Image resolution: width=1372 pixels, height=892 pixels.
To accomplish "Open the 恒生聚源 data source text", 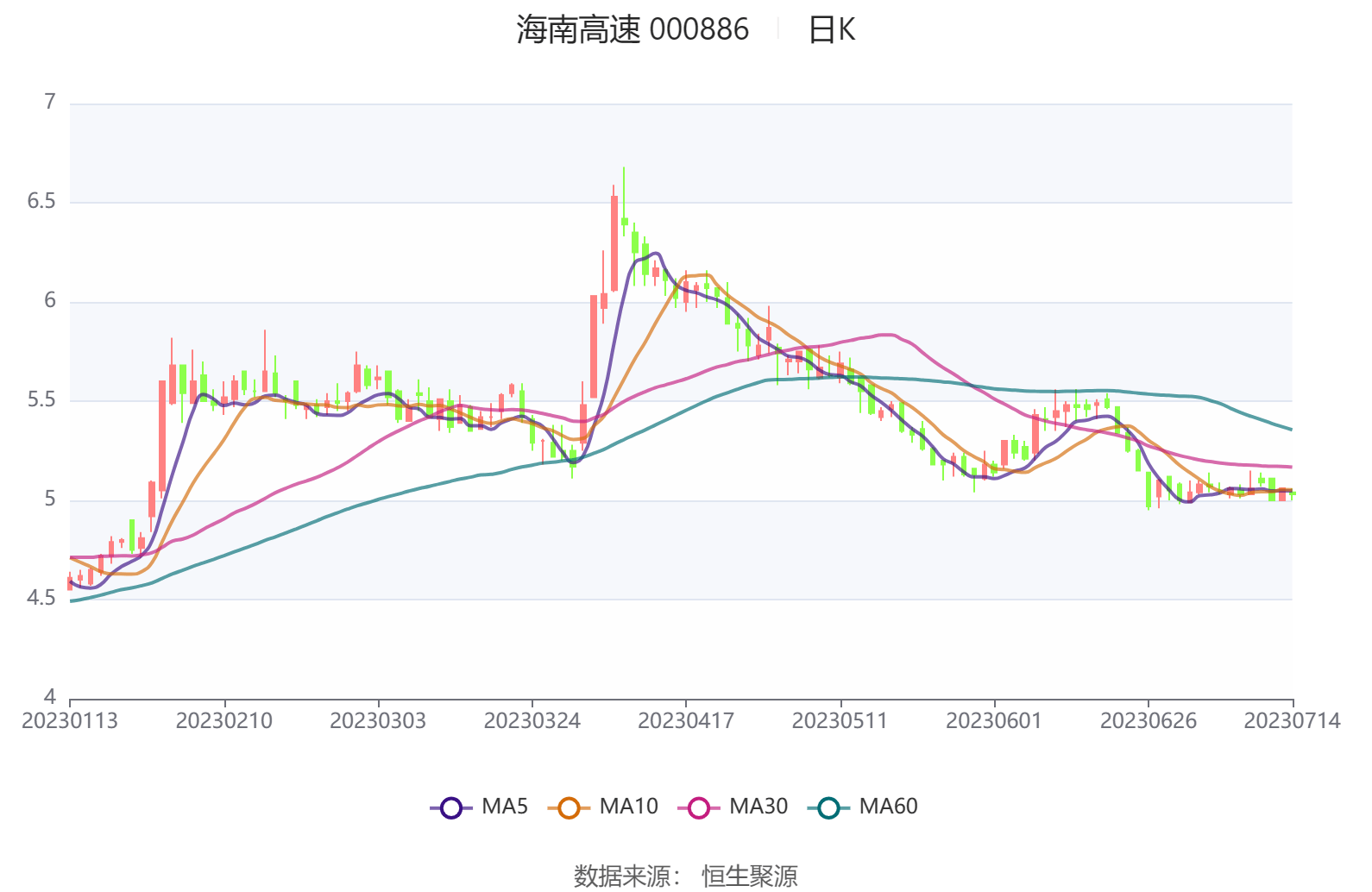I will [749, 876].
